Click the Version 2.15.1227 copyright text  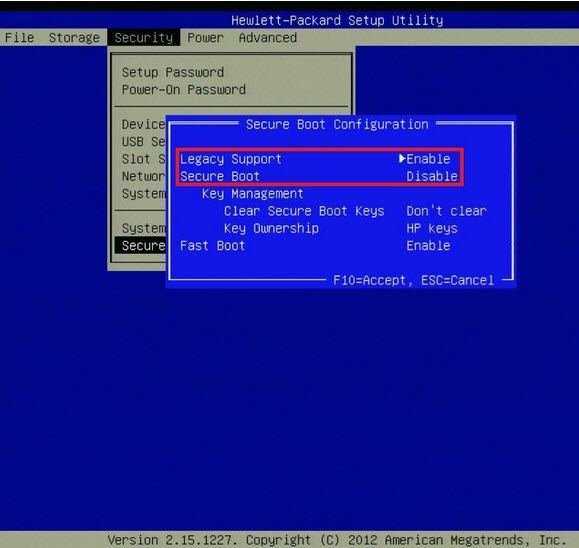click(337, 540)
